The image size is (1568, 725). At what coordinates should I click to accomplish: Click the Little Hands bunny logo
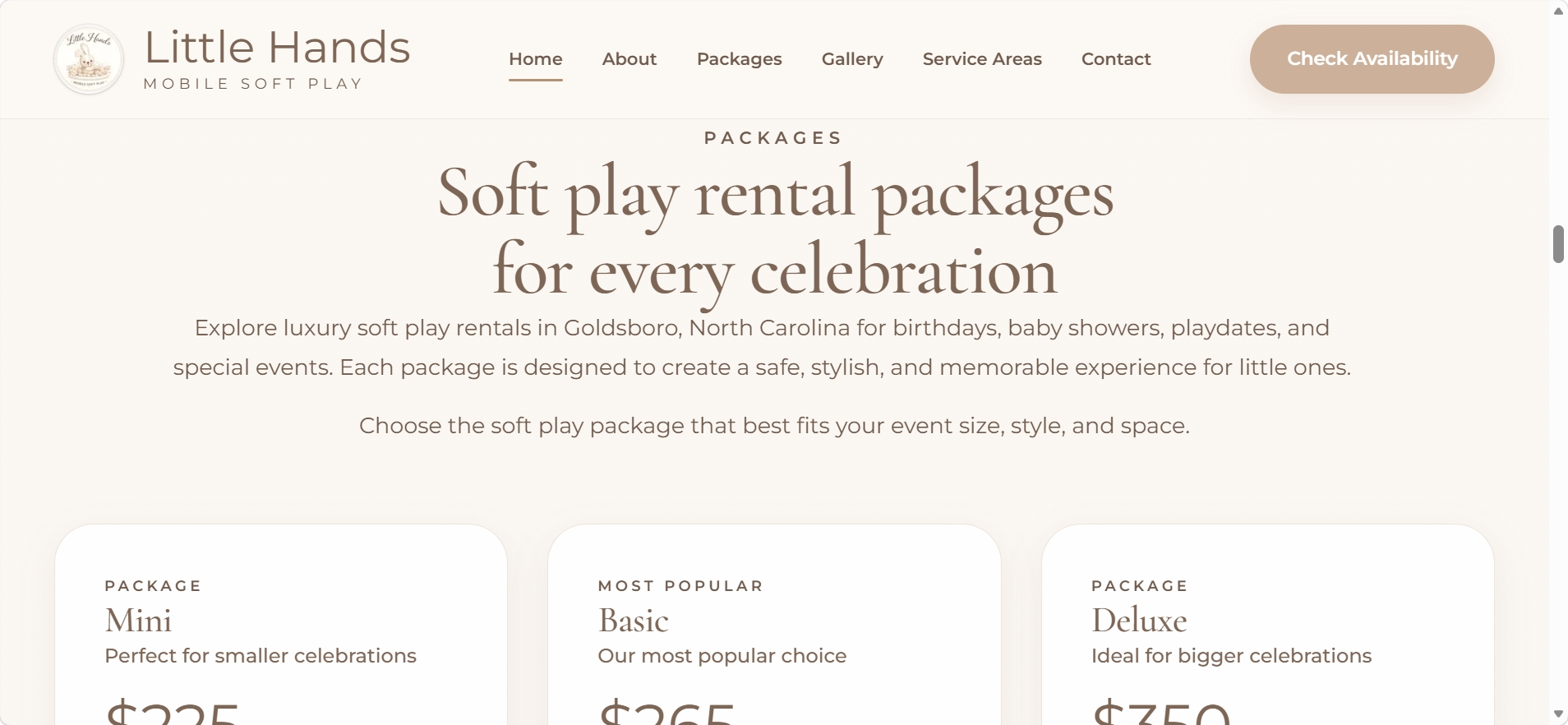tap(89, 59)
